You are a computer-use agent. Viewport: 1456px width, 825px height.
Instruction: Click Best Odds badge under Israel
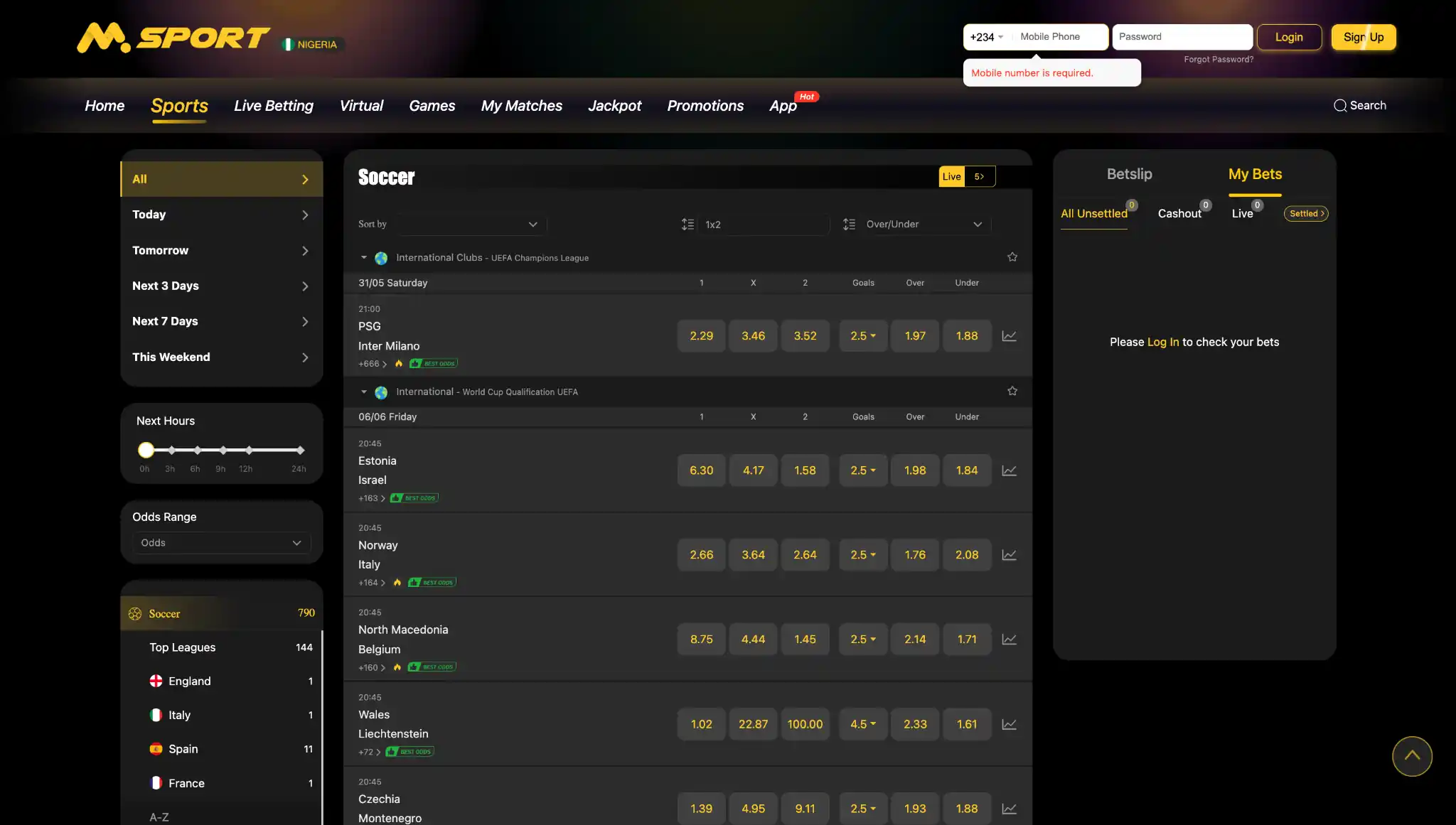tap(414, 498)
